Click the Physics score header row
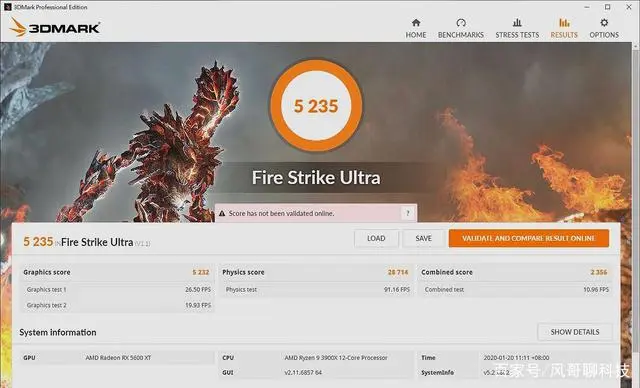Screen dimensions: 640x388 (x=316, y=272)
